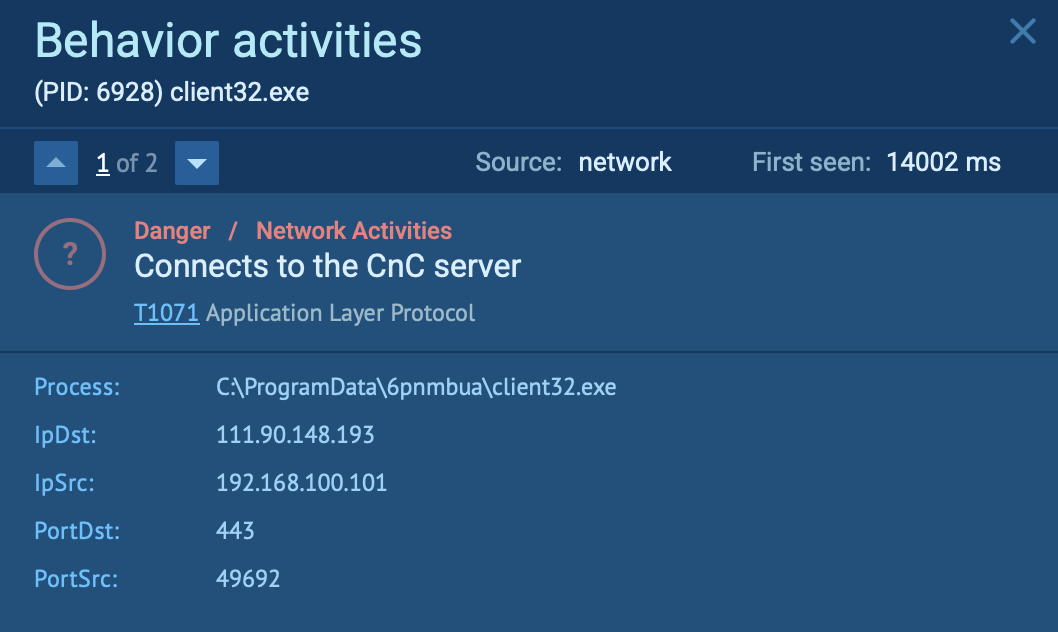Click the First seen 14002 ms value

942,162
